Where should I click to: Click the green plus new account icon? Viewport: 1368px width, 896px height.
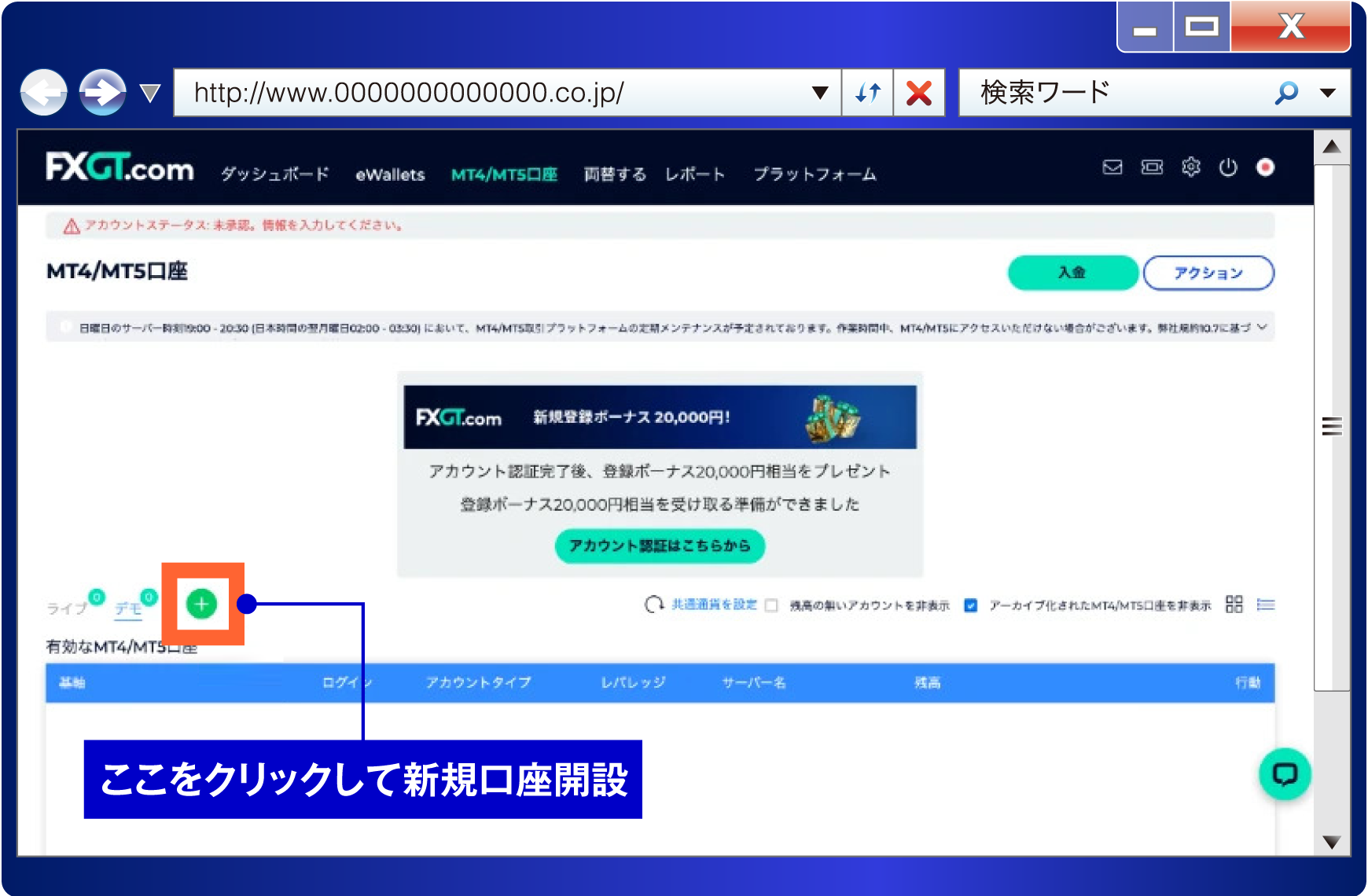point(201,604)
